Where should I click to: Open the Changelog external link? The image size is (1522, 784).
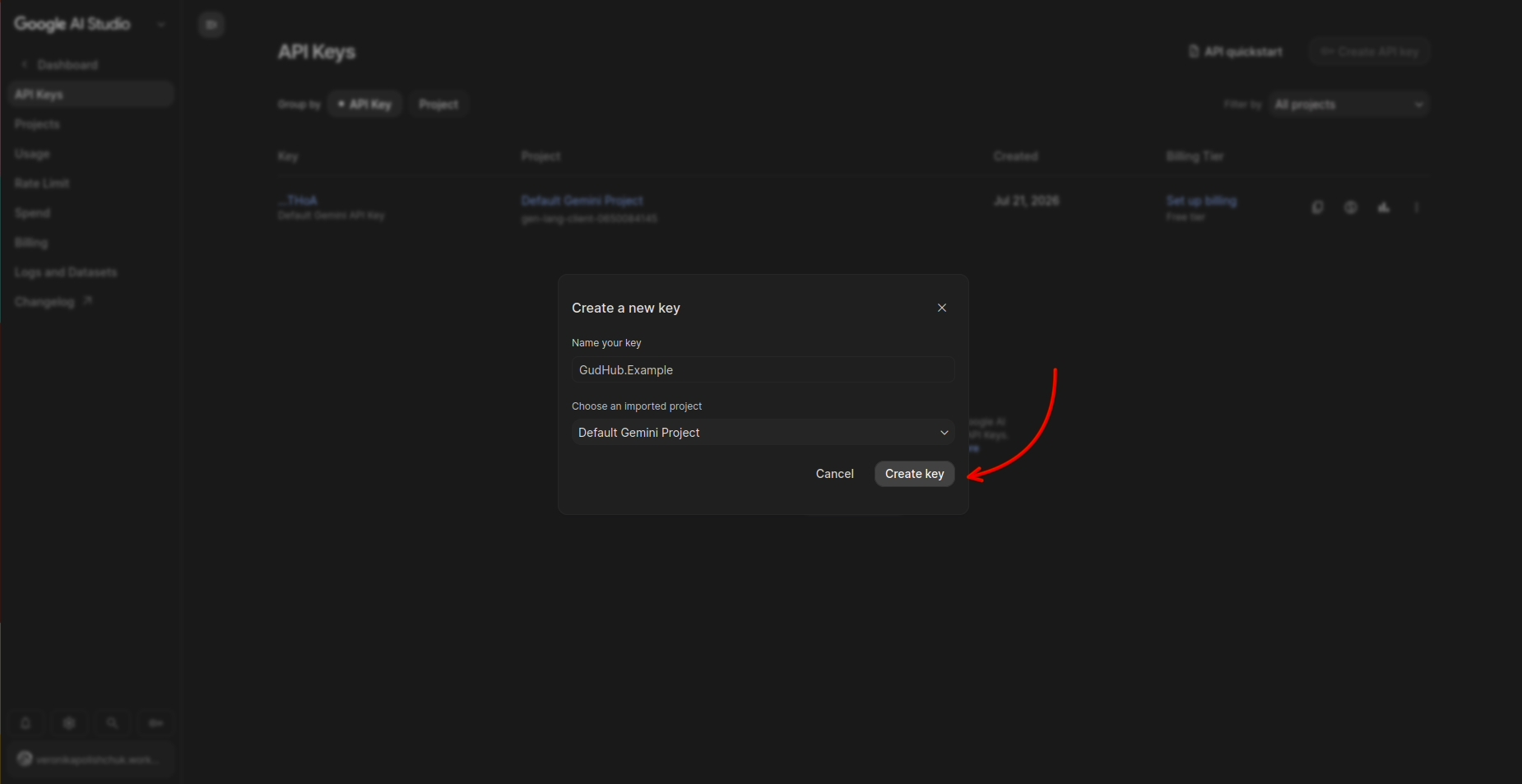[x=53, y=302]
